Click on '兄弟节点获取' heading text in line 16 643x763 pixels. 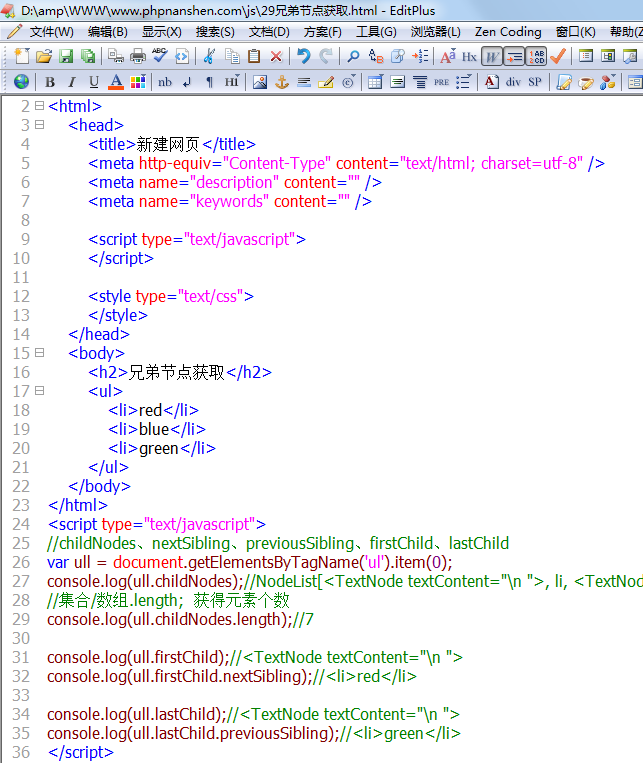click(x=177, y=373)
